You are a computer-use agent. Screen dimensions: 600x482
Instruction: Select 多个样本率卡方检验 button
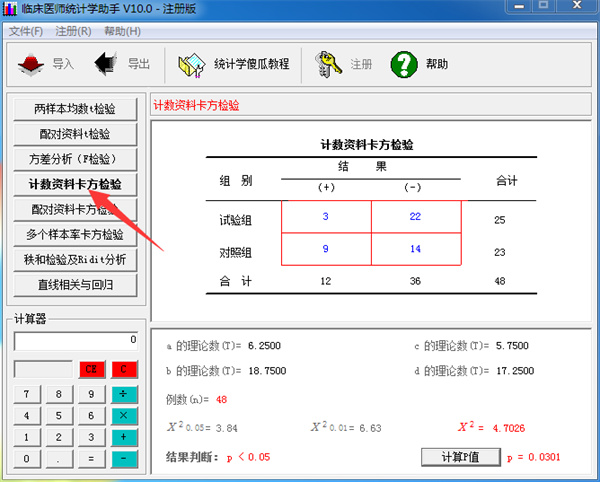75,234
